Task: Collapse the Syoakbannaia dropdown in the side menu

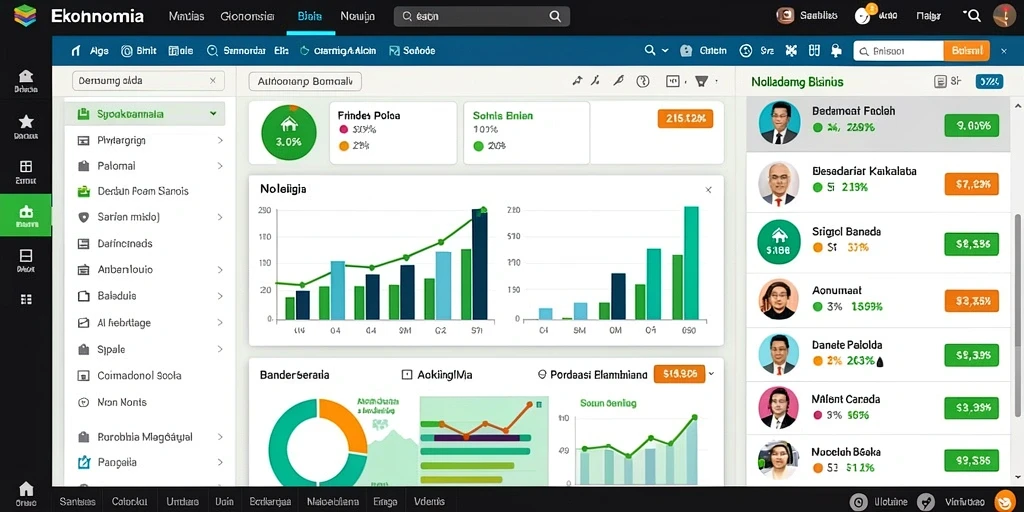Action: [x=213, y=114]
